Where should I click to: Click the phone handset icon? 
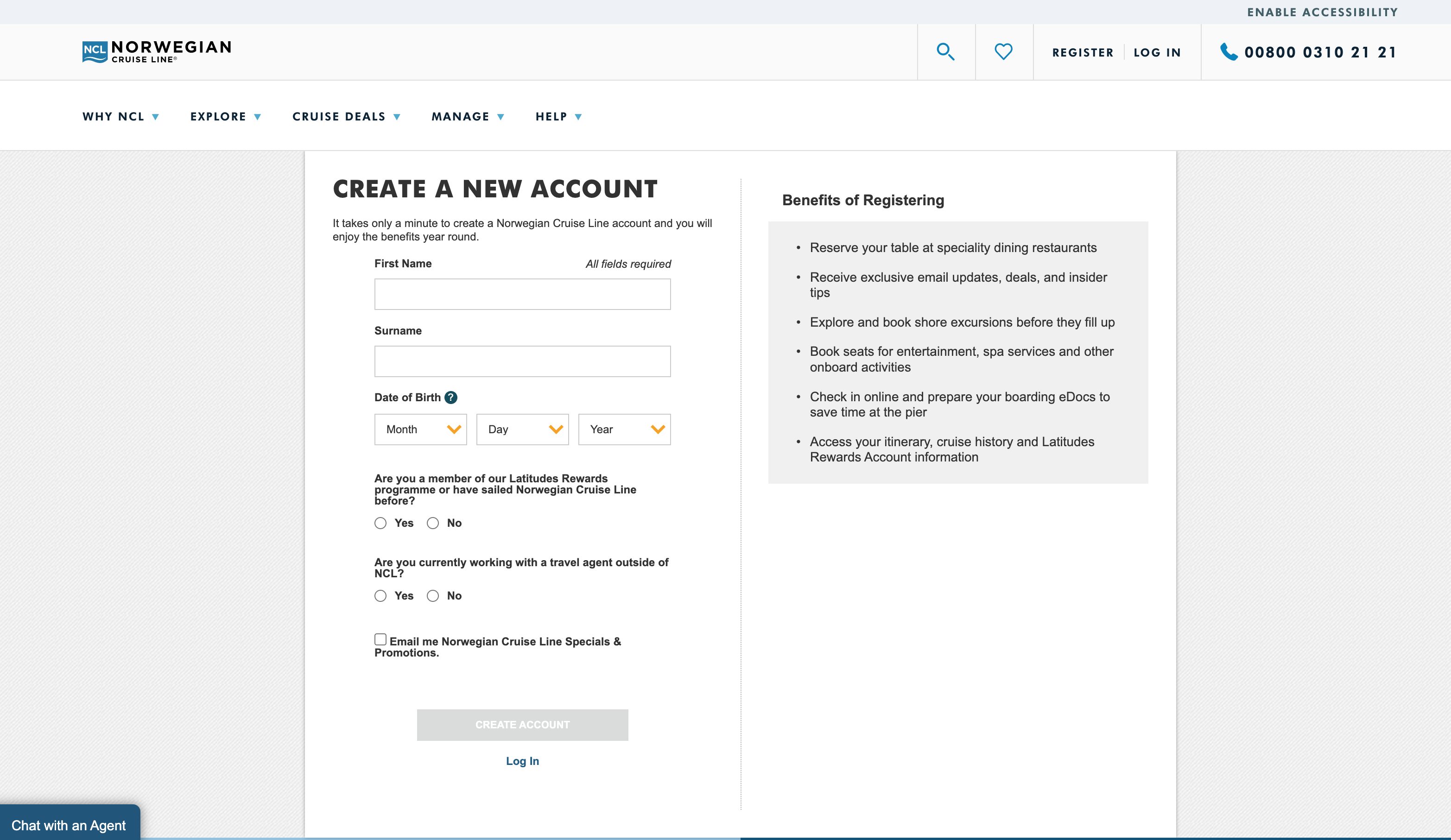coord(1229,52)
